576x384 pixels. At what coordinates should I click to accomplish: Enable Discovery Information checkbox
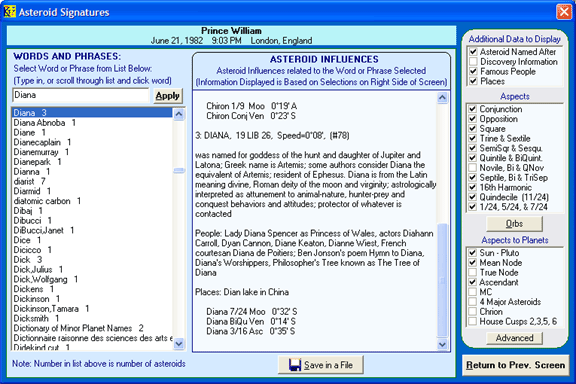[473, 62]
